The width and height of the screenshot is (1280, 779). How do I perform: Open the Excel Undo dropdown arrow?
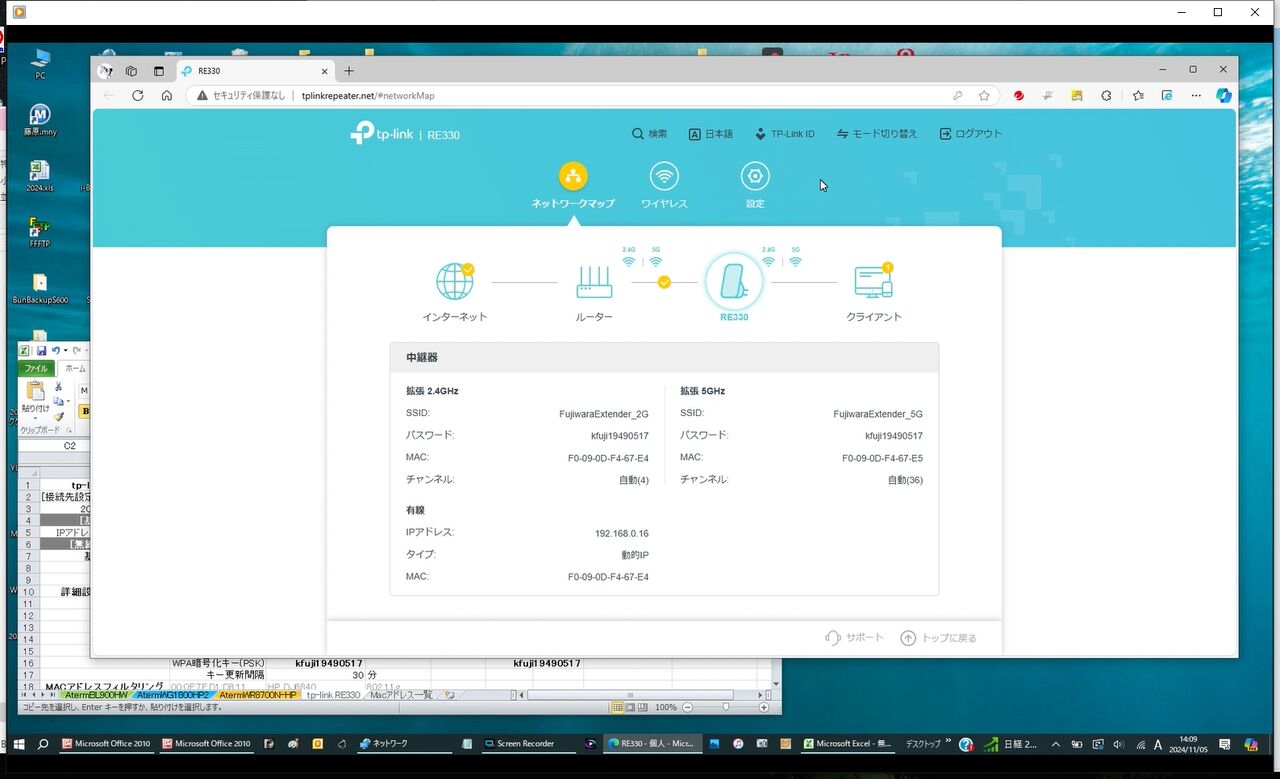[x=65, y=351]
